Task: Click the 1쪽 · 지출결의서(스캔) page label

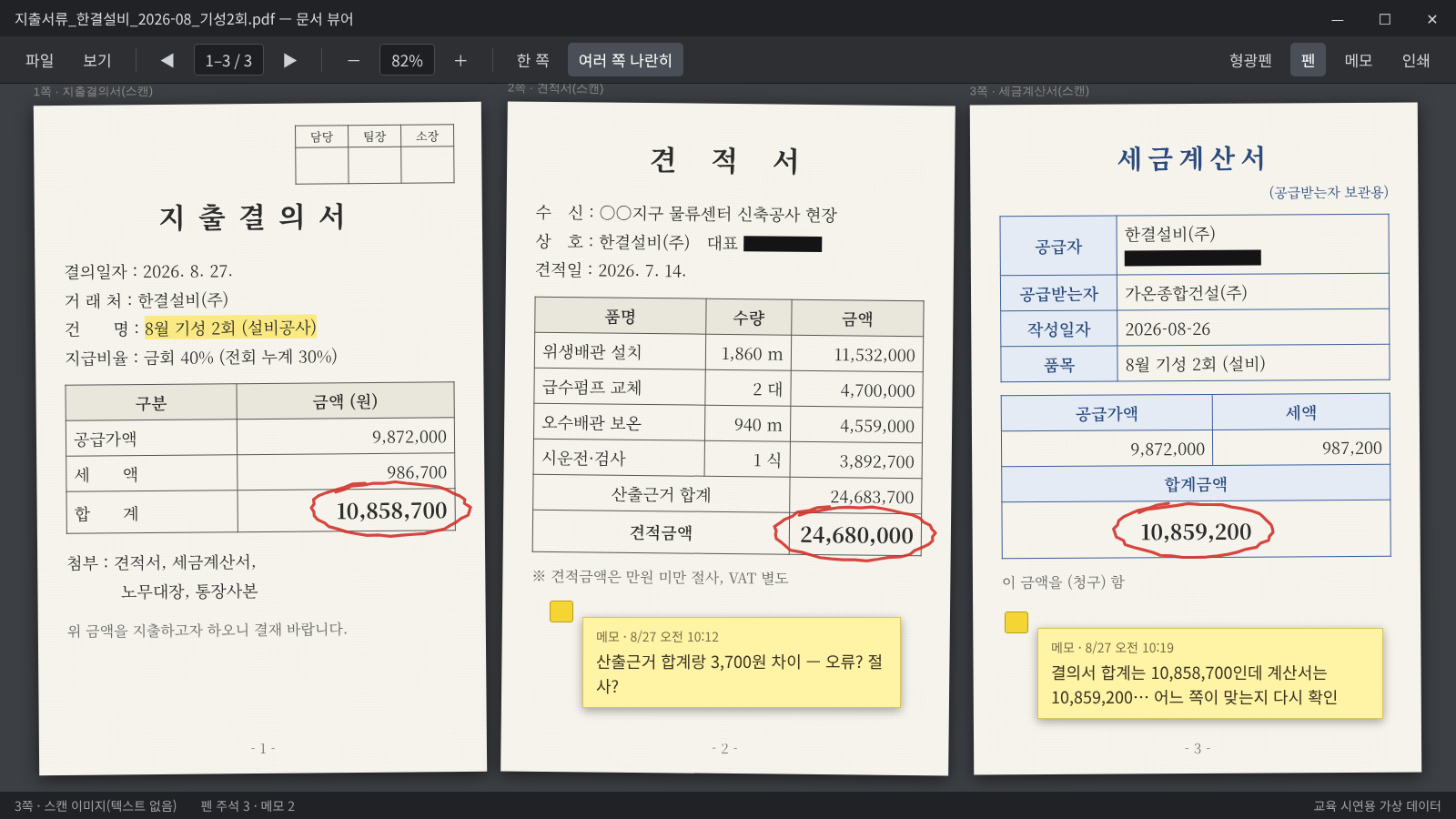Action: point(93,92)
